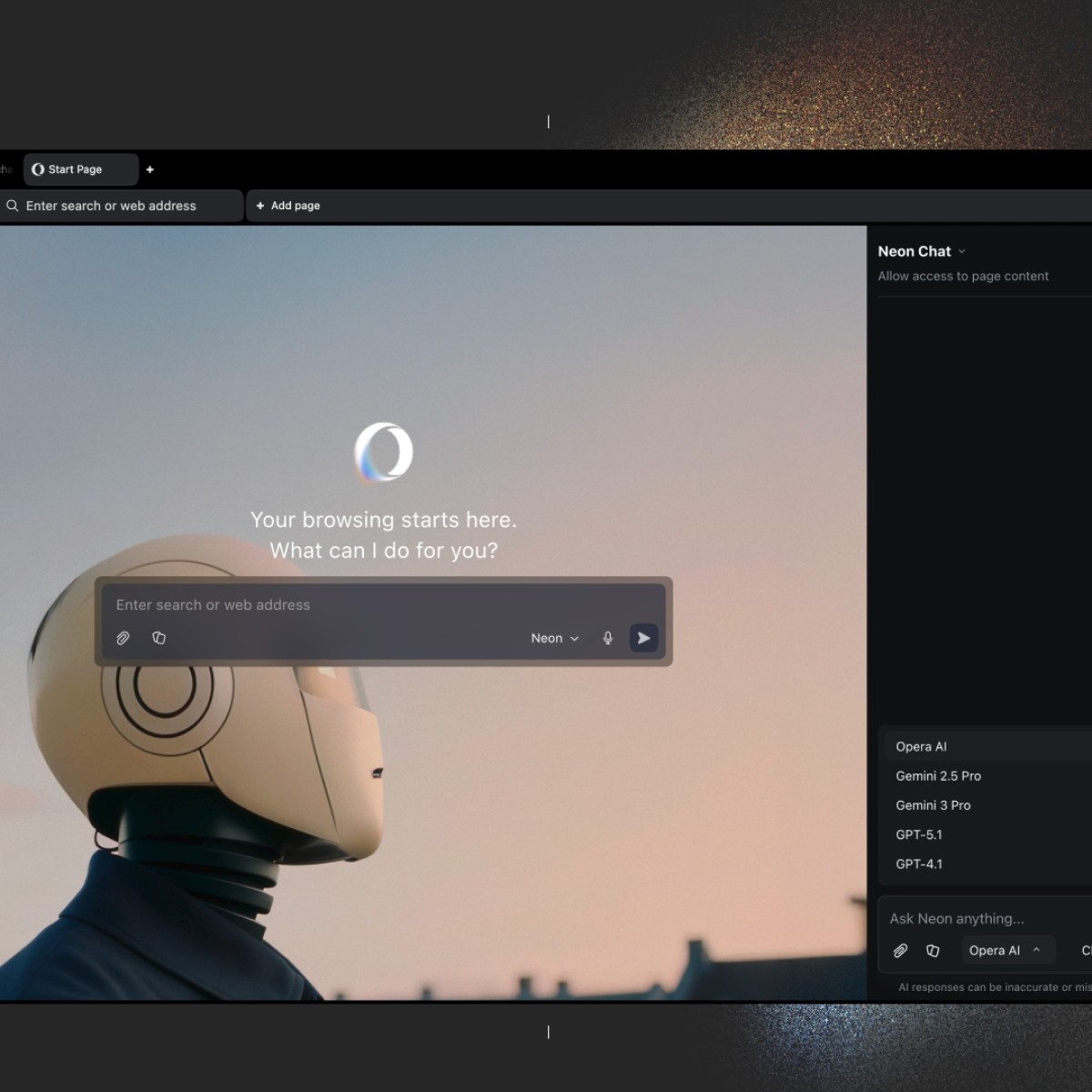Select Gemini 3 Pro from the model list

(933, 805)
